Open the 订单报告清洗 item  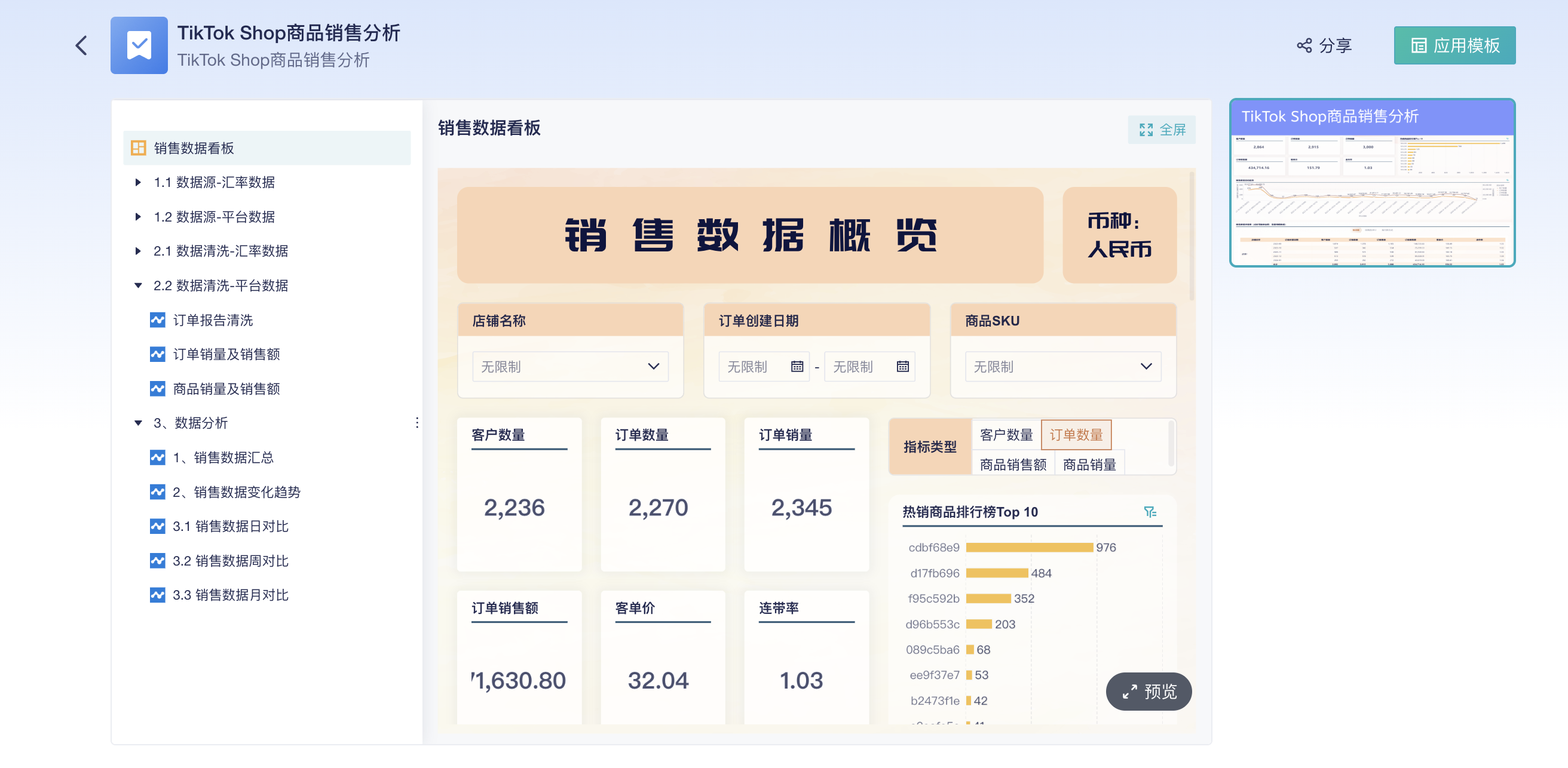click(213, 320)
